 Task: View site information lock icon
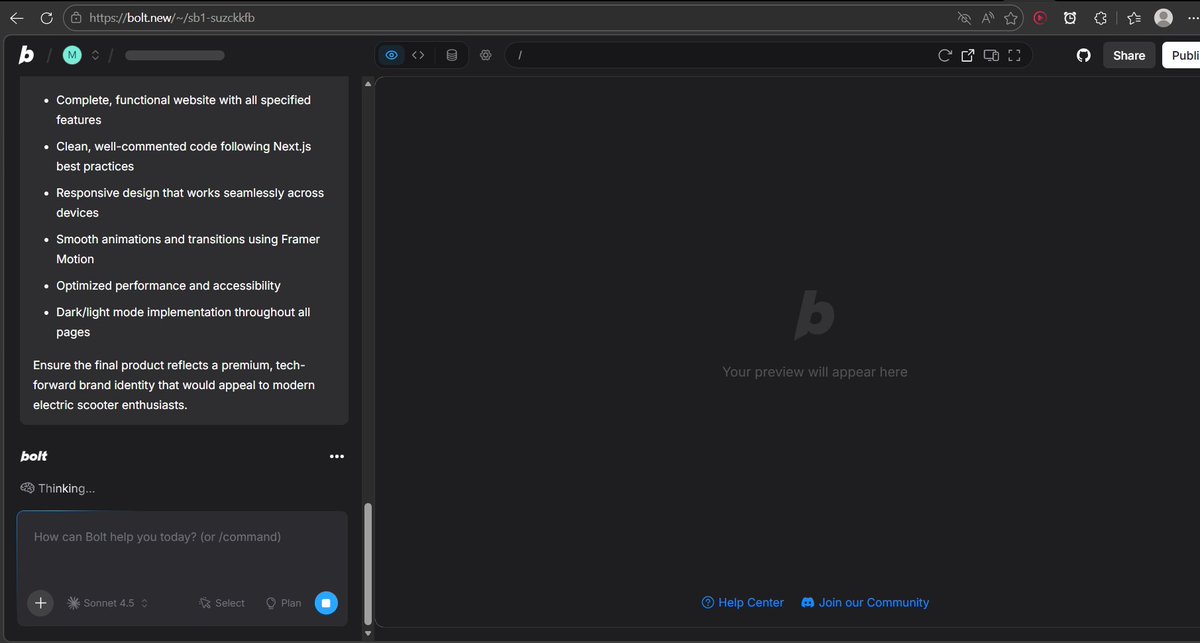click(x=77, y=17)
